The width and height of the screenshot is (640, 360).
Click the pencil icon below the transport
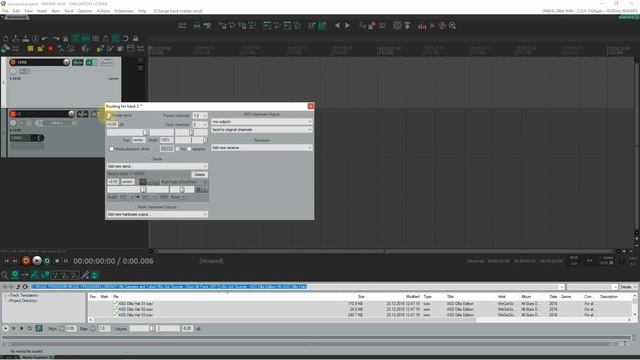pos(85,275)
